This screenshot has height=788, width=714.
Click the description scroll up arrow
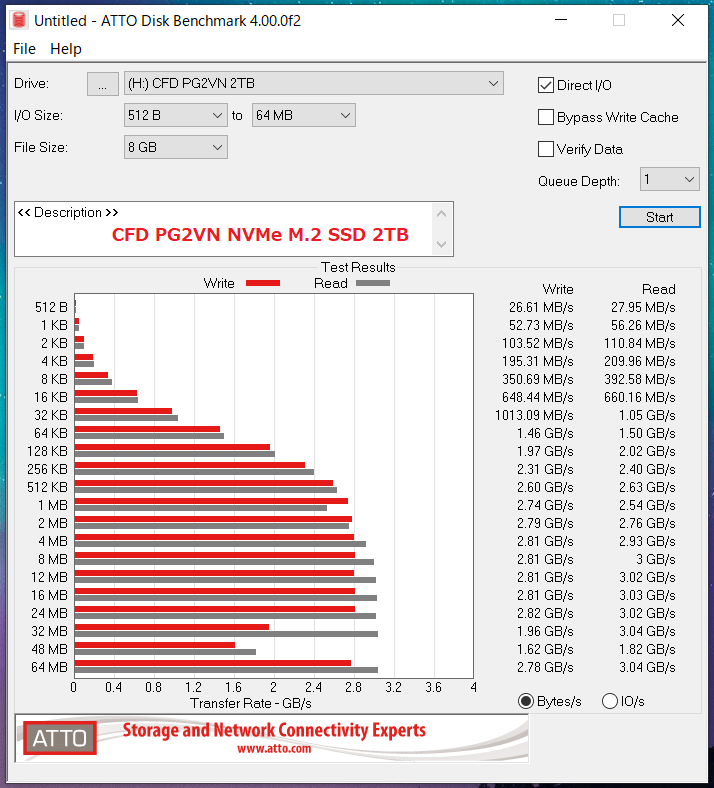coord(442,214)
